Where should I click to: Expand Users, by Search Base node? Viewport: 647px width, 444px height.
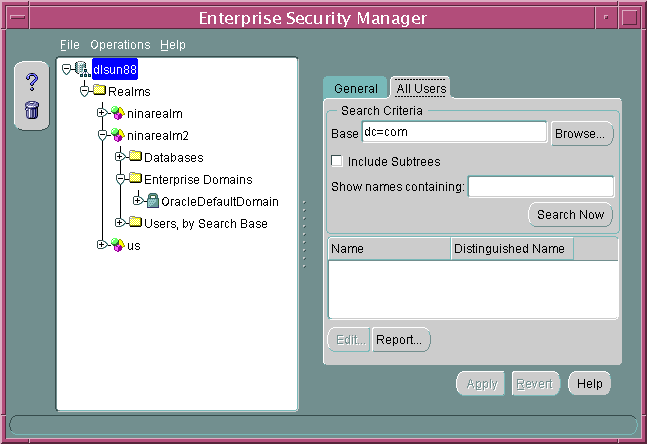click(x=119, y=223)
